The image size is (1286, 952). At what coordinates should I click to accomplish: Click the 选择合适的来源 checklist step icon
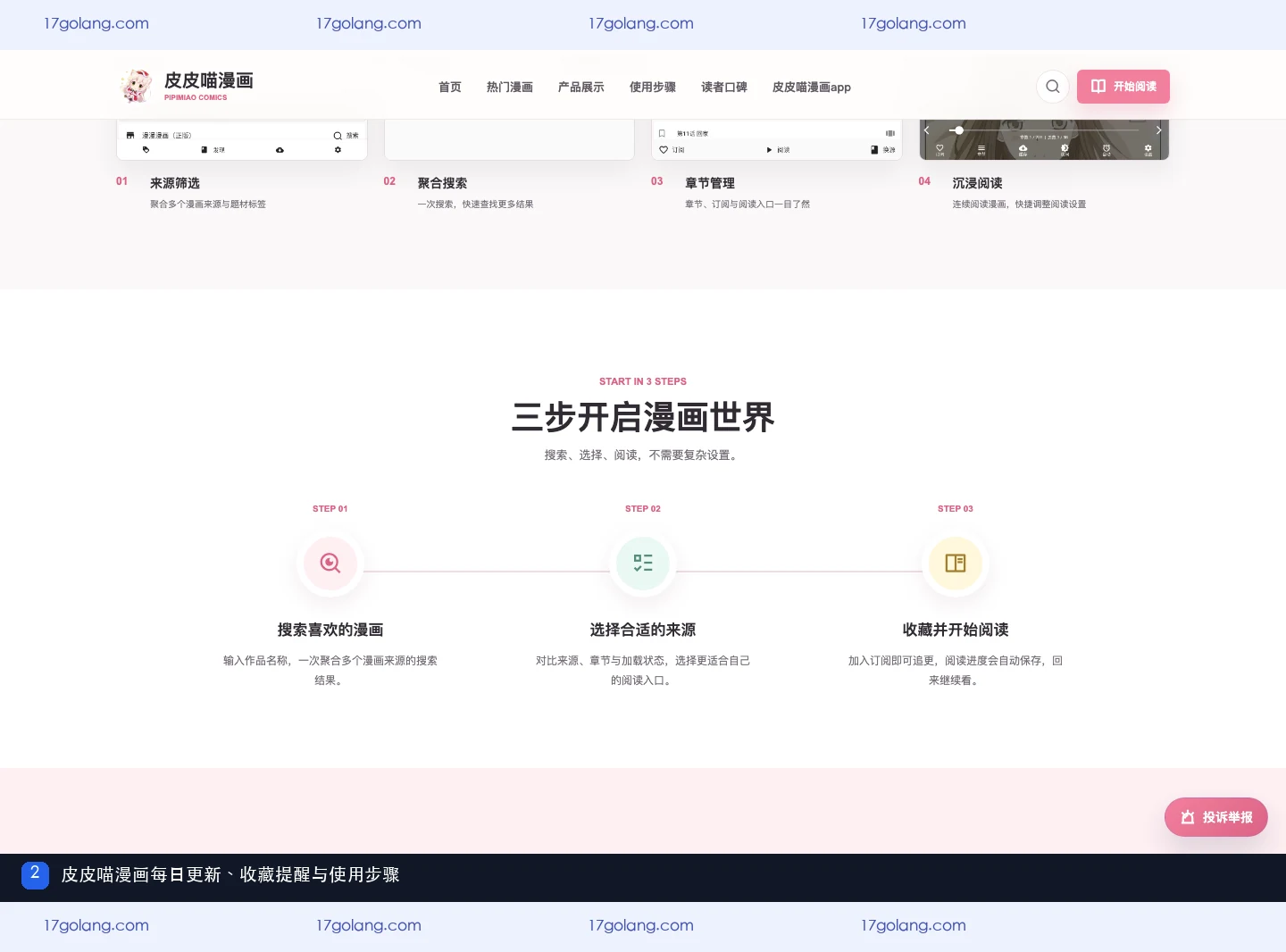(x=643, y=564)
